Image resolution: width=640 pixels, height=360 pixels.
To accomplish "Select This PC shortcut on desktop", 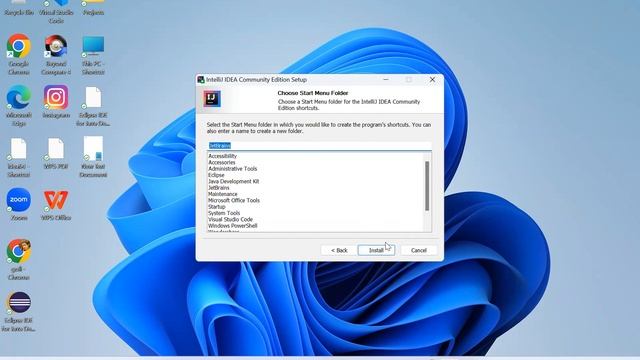I will 93,46.
